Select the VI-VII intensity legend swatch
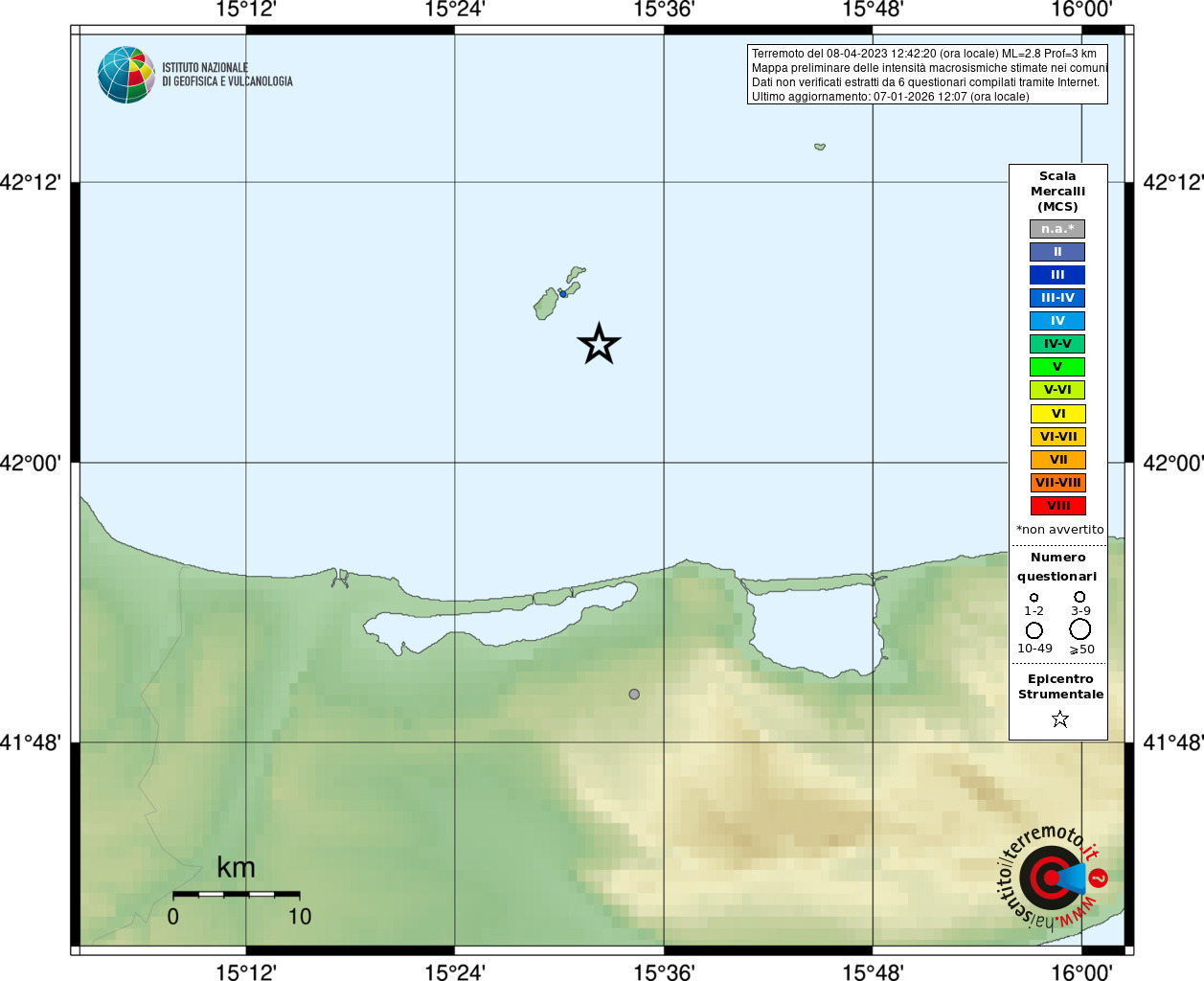 (1058, 437)
